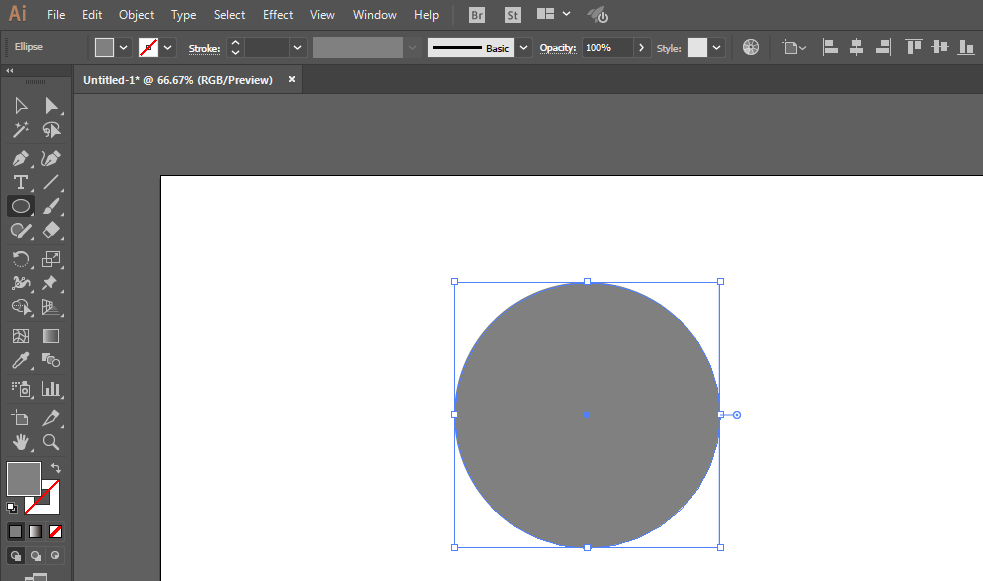Select the Blend tool
Image resolution: width=983 pixels, height=581 pixels.
(51, 360)
